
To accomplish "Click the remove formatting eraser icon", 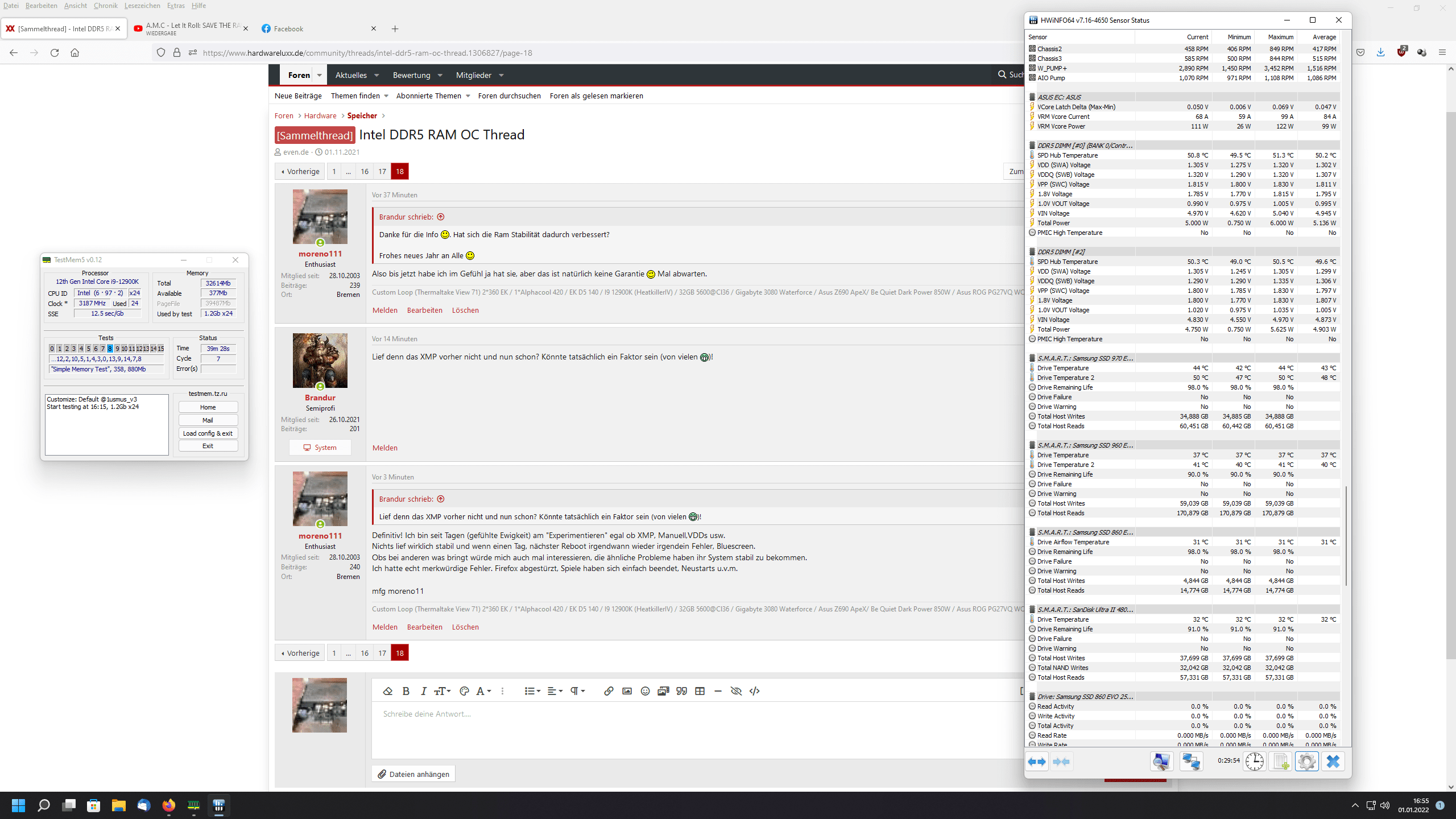I will click(x=388, y=691).
